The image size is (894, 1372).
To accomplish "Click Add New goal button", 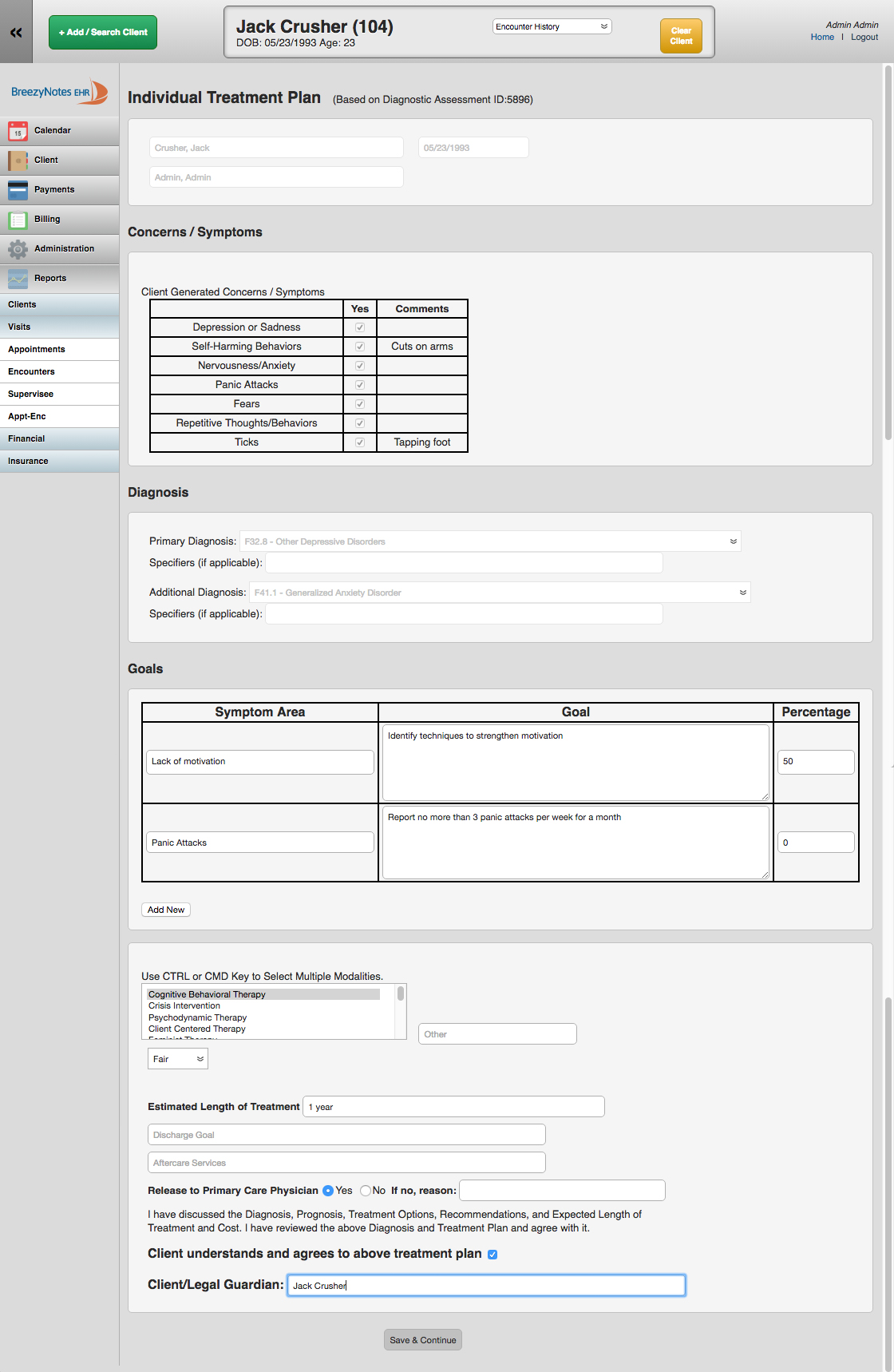I will click(166, 910).
